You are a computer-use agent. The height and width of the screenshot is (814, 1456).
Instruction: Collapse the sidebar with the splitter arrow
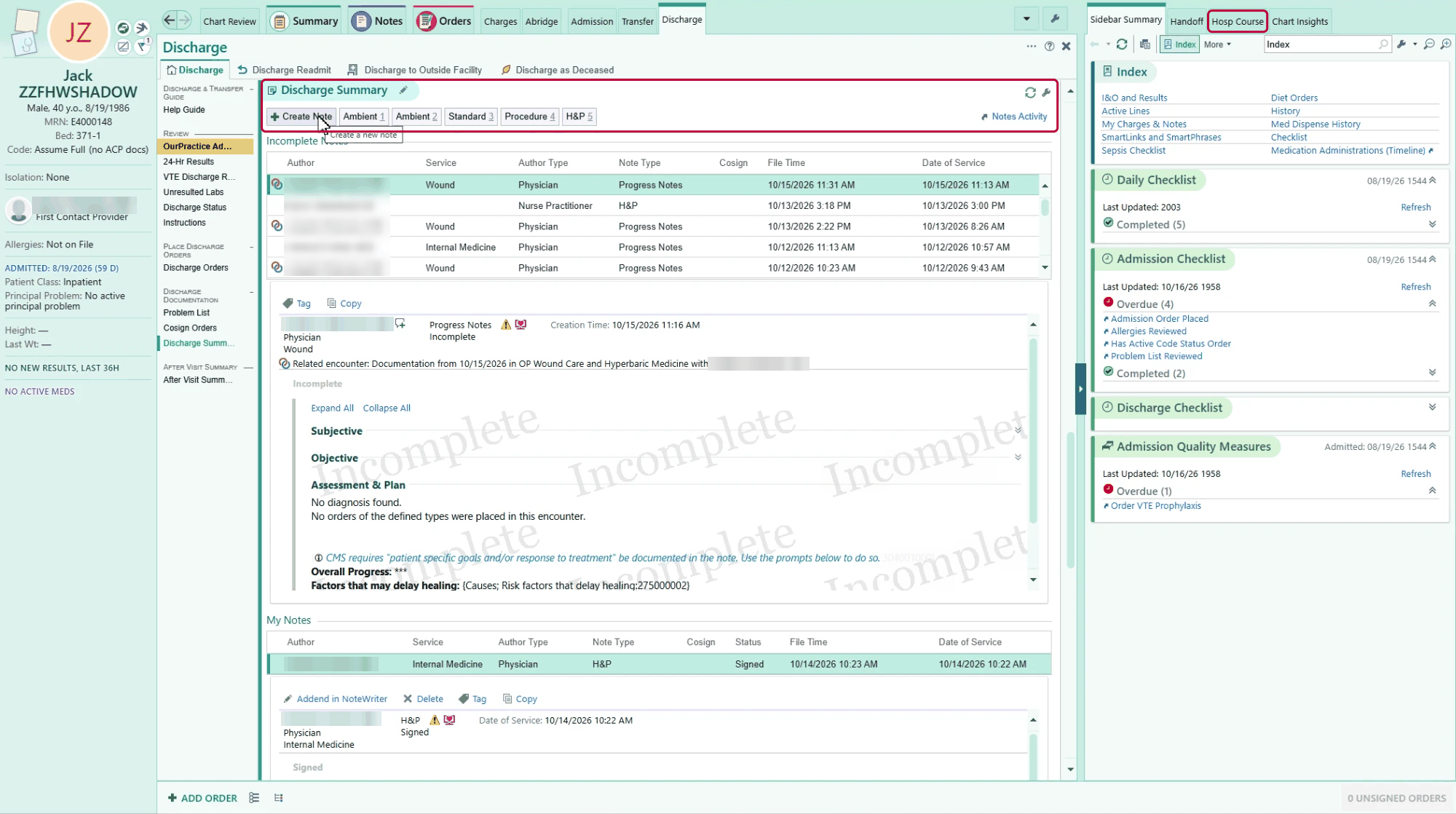1080,389
